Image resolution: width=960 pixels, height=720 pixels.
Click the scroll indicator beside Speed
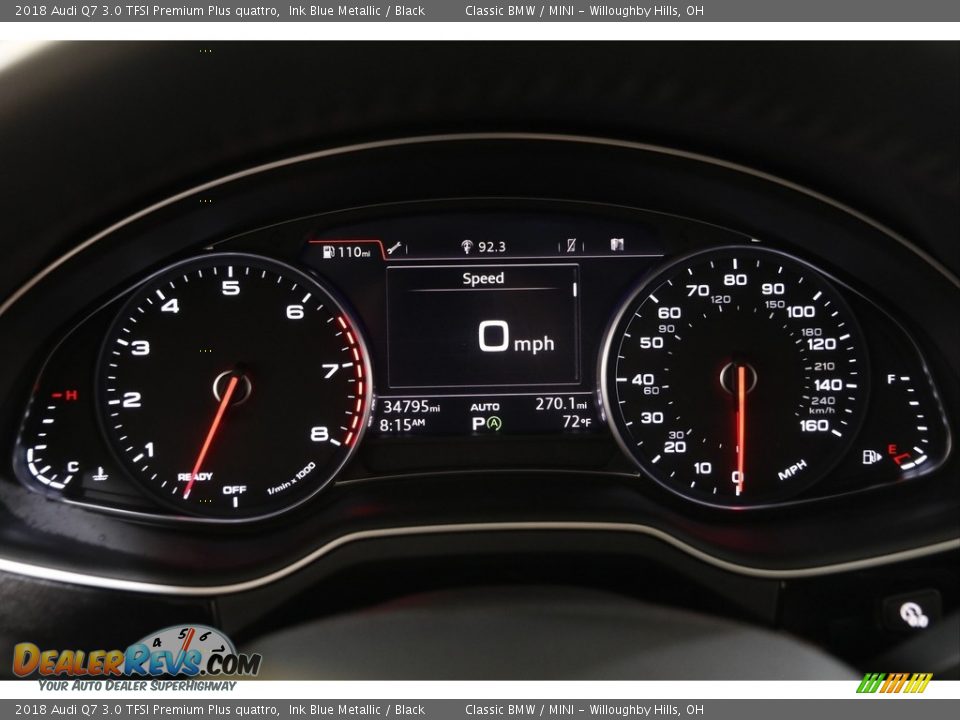coord(574,290)
